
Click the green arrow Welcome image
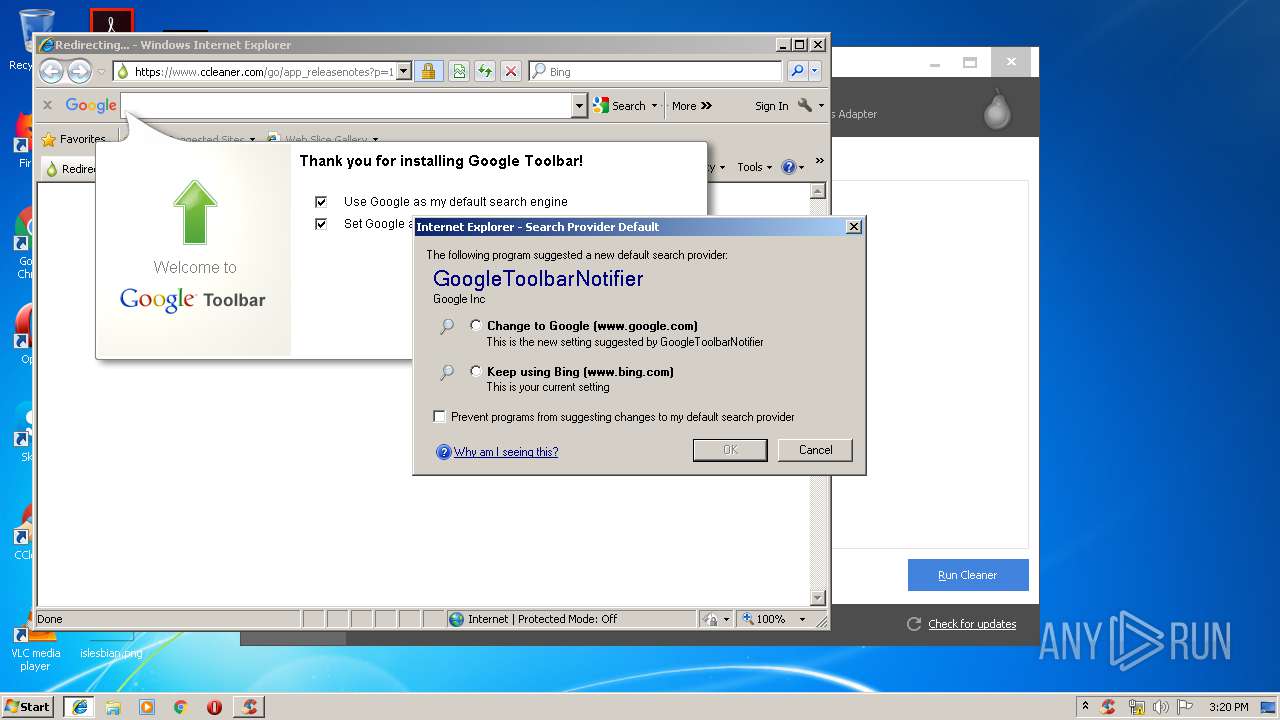195,212
